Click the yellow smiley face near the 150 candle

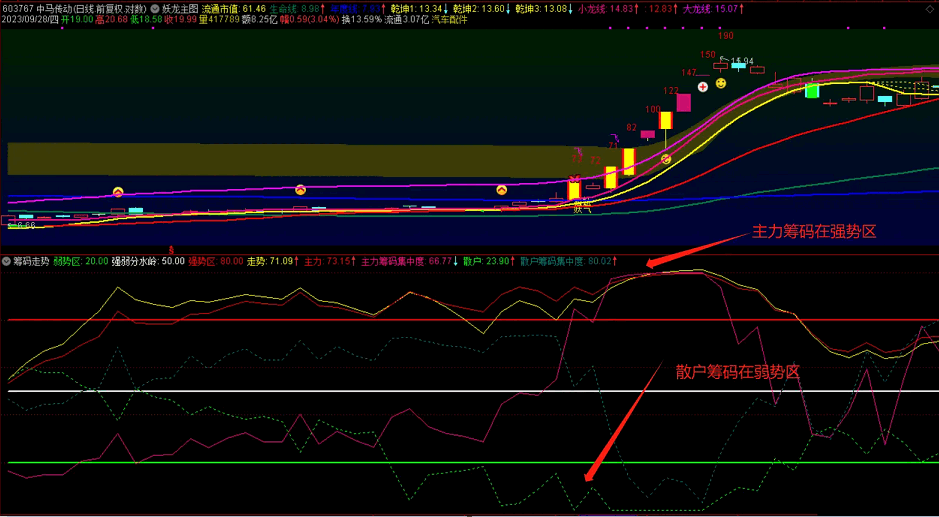(x=721, y=83)
